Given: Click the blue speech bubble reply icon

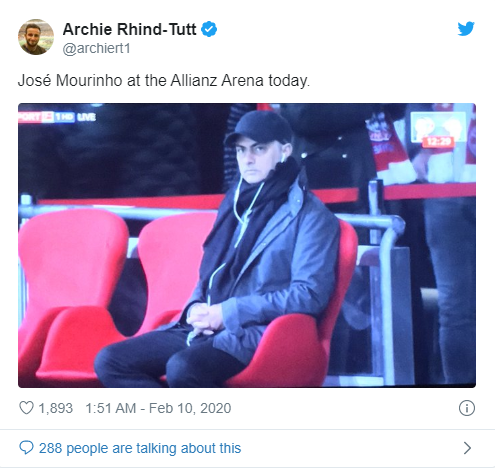Looking at the screenshot, I should click(26, 448).
